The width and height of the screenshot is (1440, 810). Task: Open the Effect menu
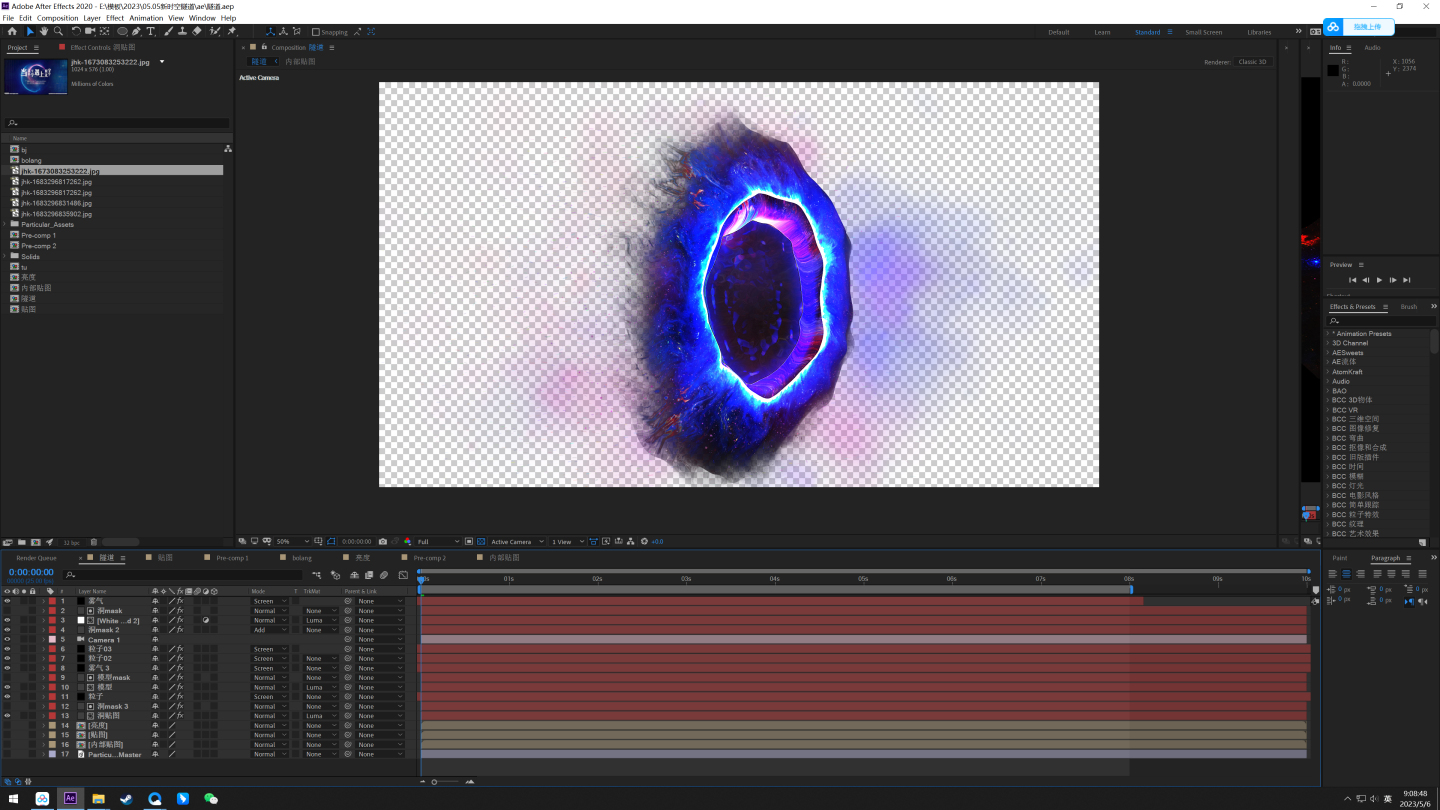point(115,18)
